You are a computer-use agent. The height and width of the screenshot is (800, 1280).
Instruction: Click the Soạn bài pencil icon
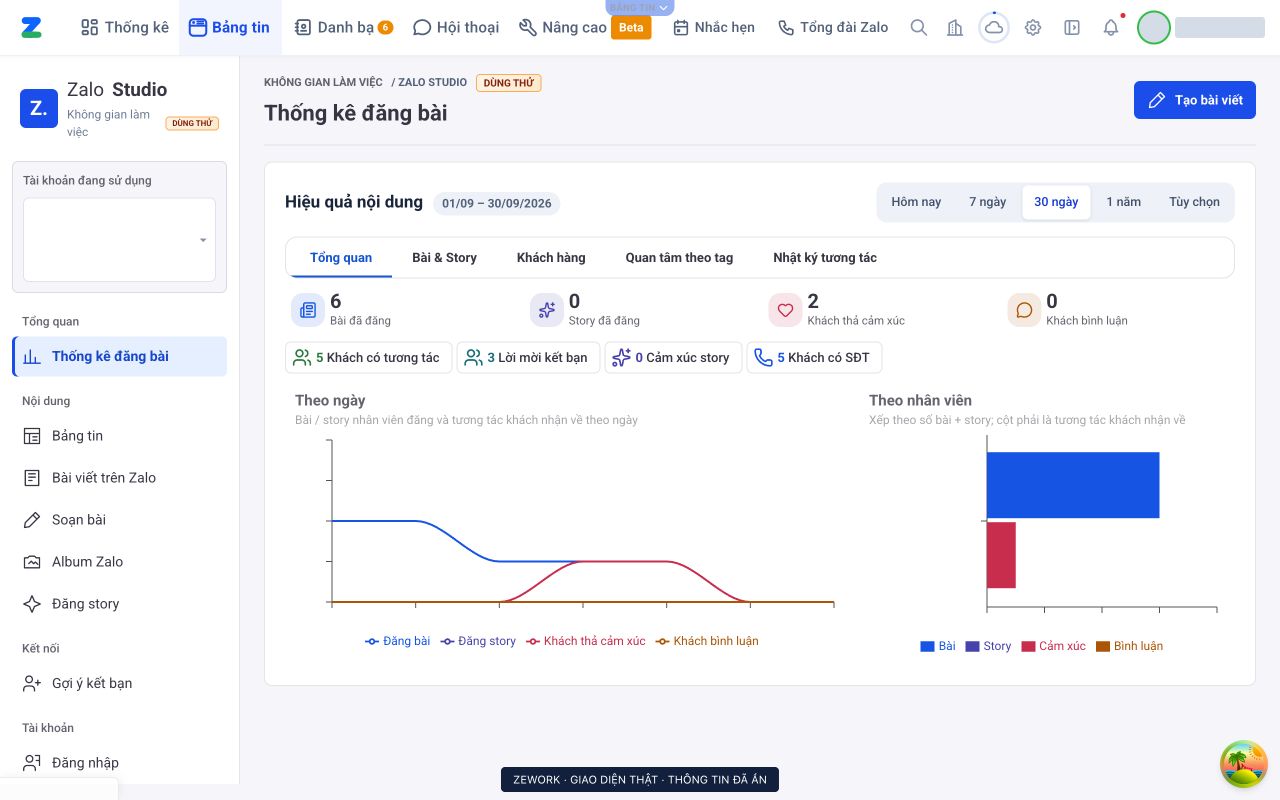32,520
